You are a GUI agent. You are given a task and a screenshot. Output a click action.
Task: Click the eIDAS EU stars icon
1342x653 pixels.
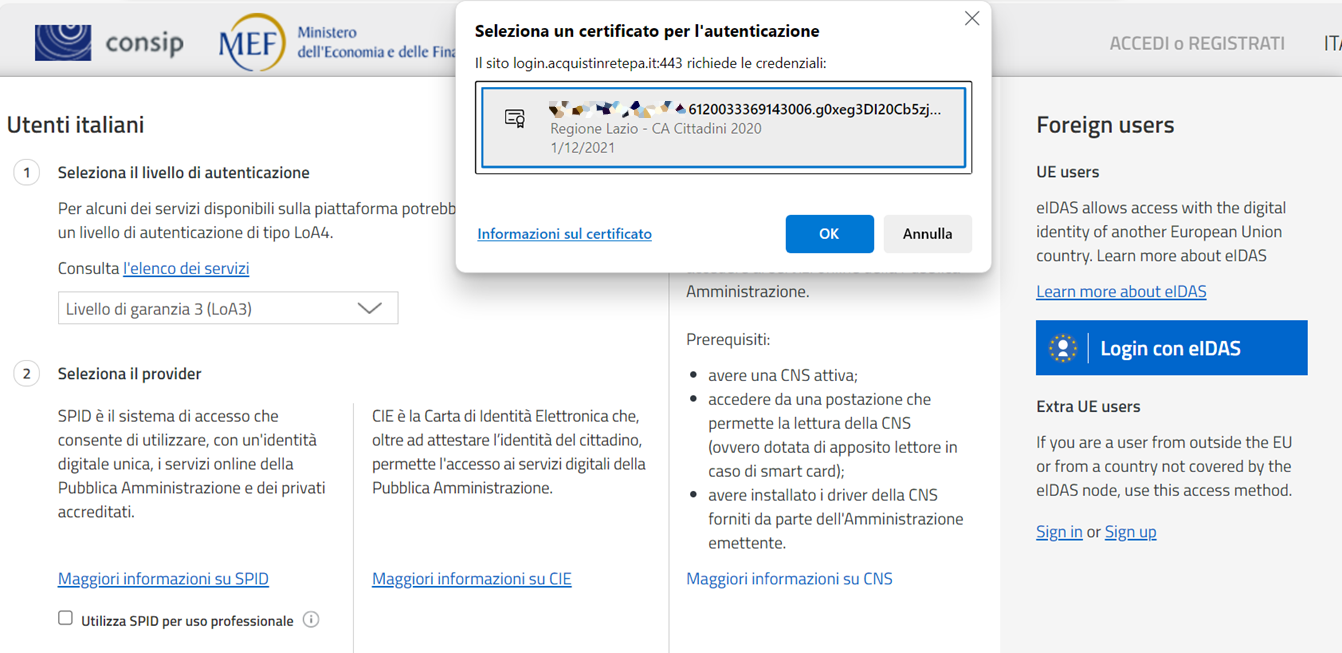pos(1062,348)
